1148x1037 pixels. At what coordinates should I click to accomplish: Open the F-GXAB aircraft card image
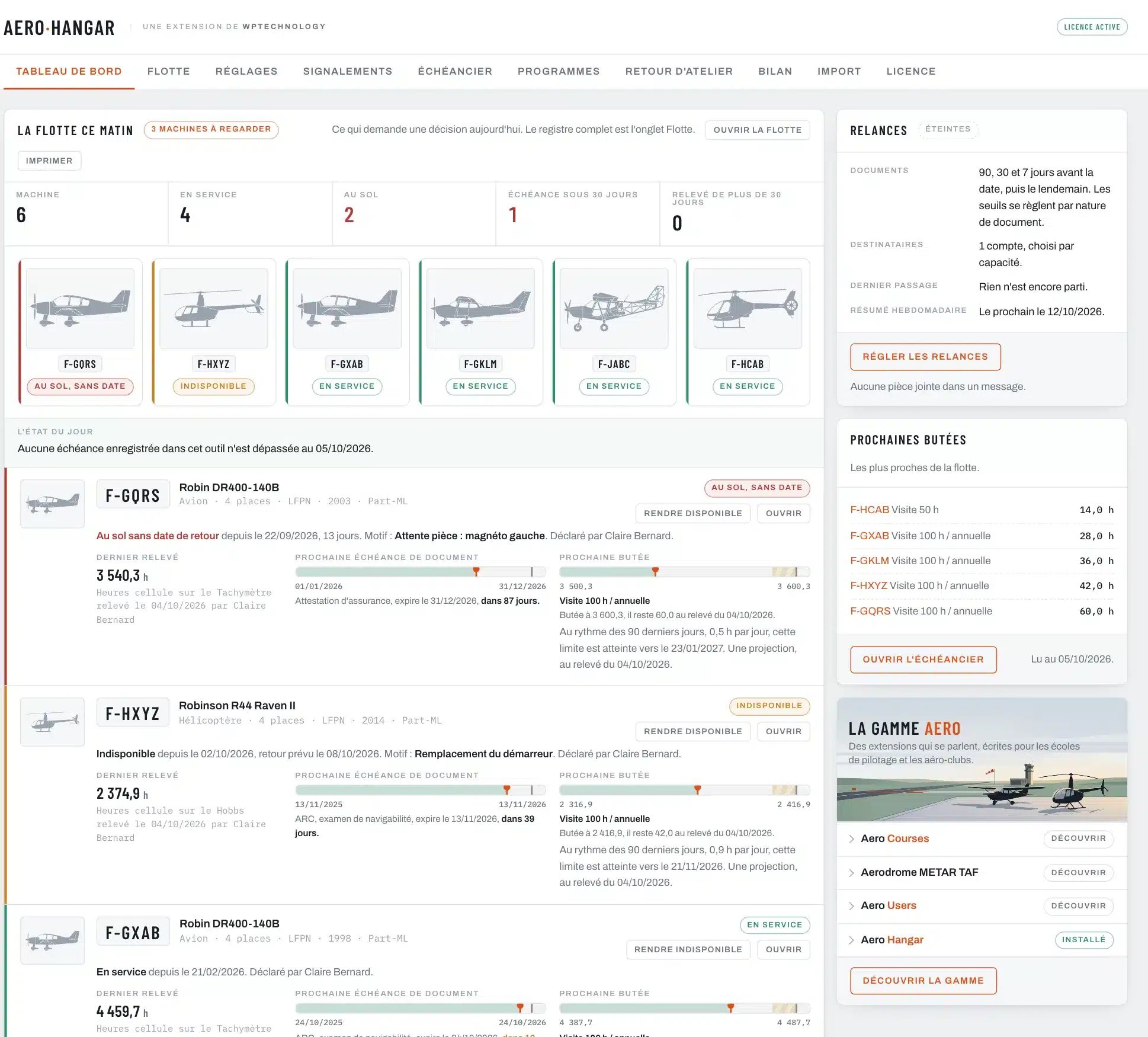347,308
